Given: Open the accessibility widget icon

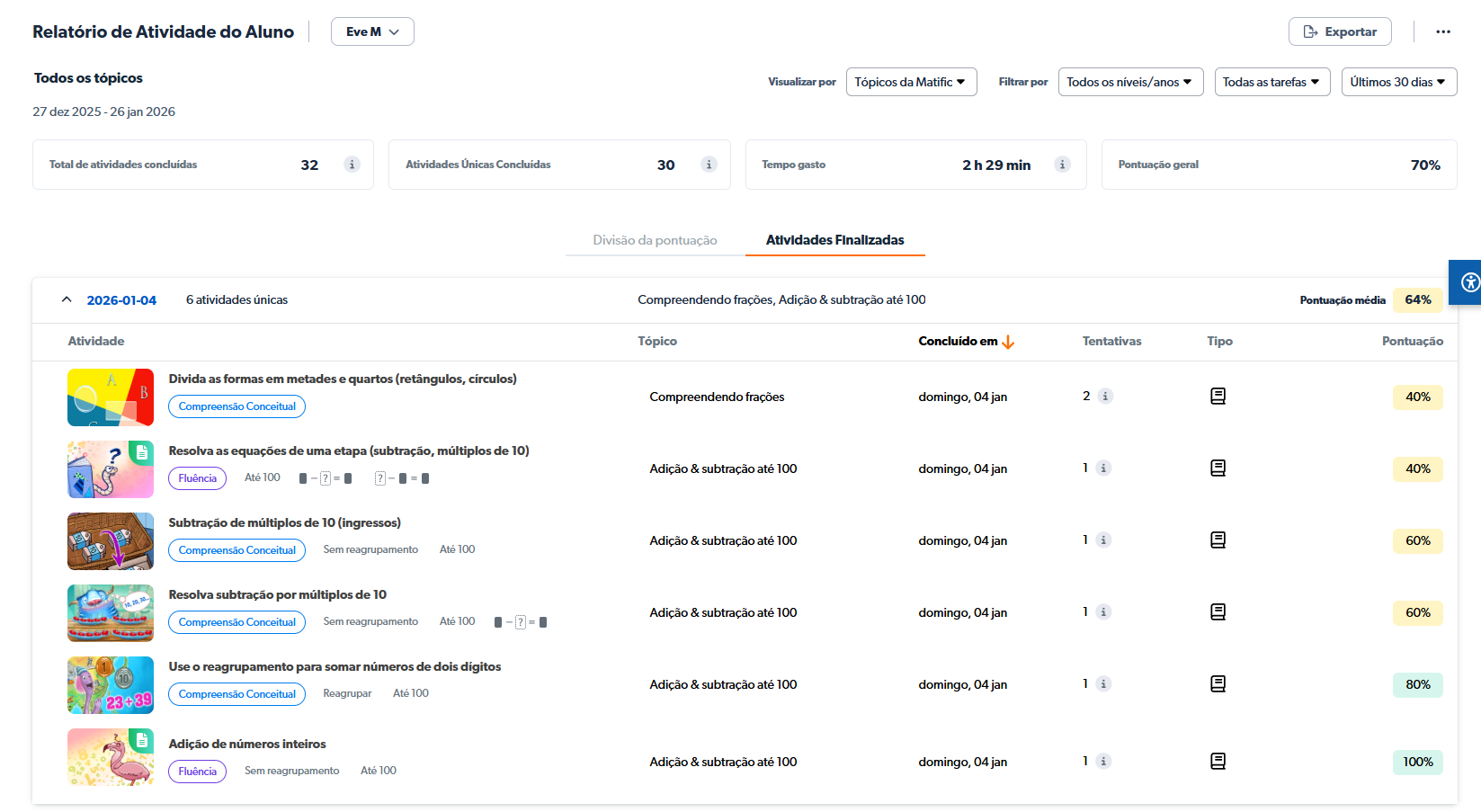Looking at the screenshot, I should pos(1469,282).
